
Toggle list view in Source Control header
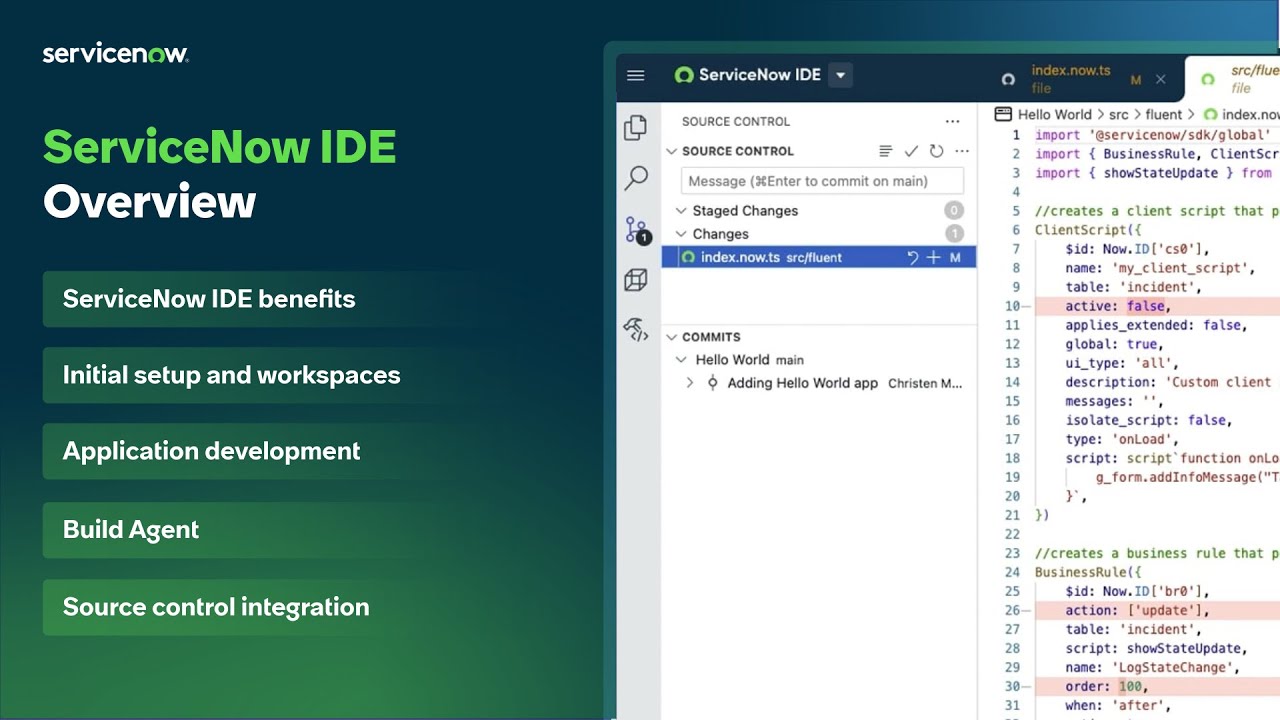pos(885,151)
